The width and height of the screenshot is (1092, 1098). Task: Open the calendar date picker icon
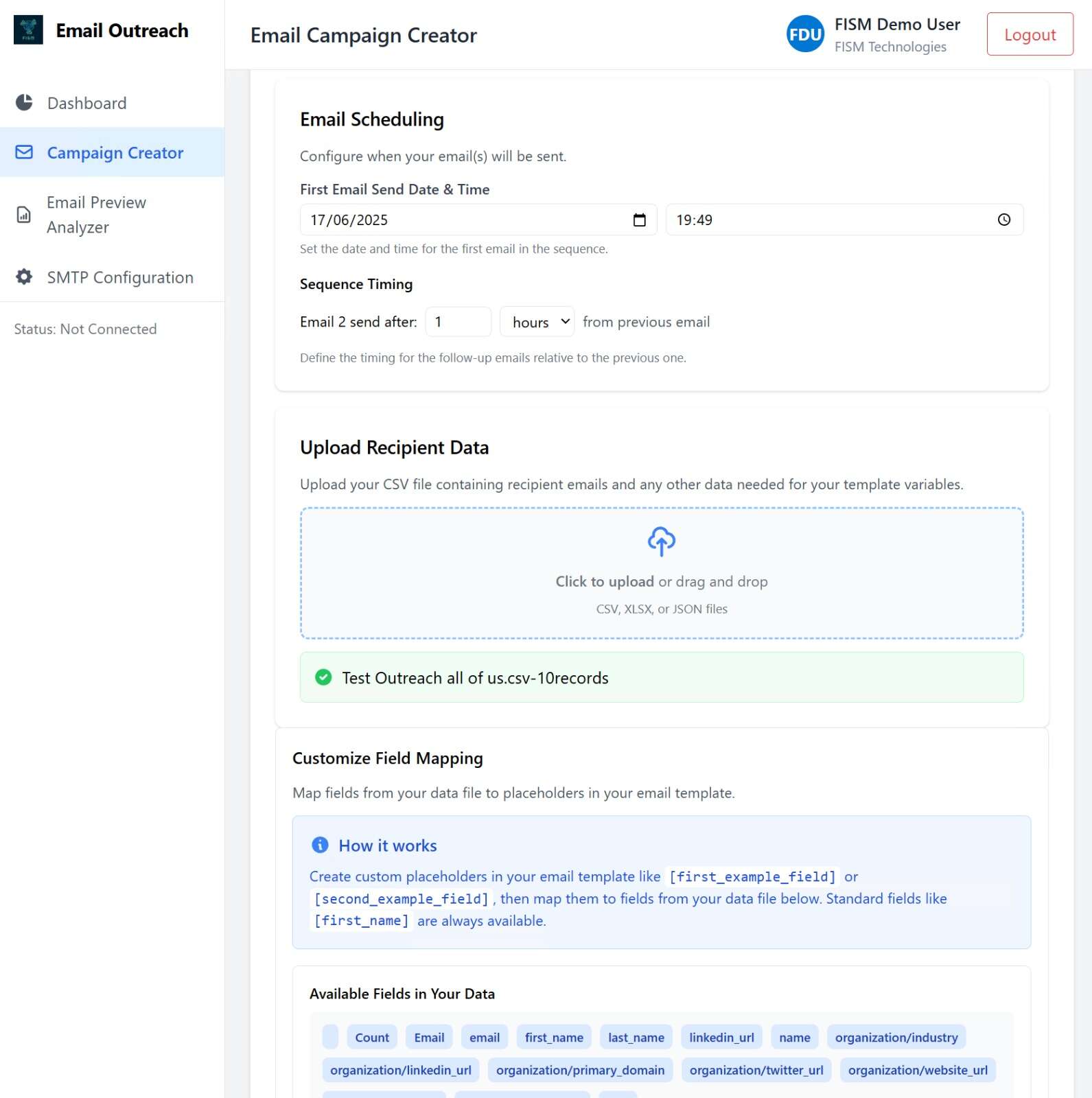639,220
